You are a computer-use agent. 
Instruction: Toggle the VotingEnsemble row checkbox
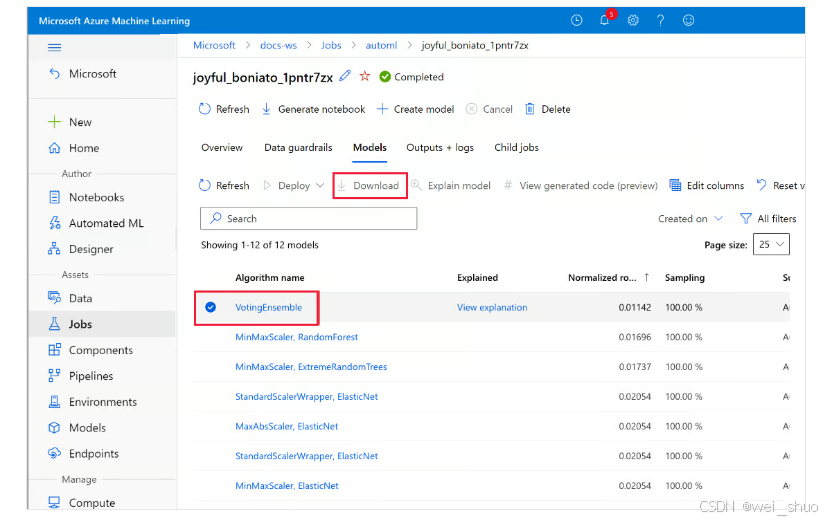[x=211, y=307]
